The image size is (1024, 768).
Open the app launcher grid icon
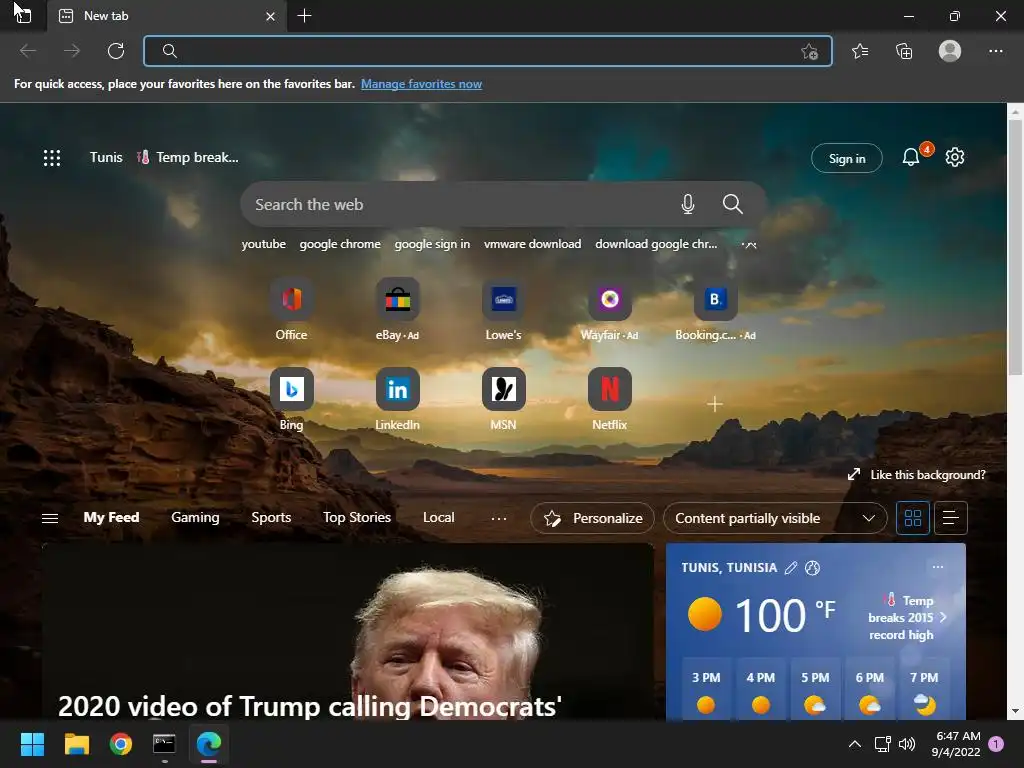point(52,157)
